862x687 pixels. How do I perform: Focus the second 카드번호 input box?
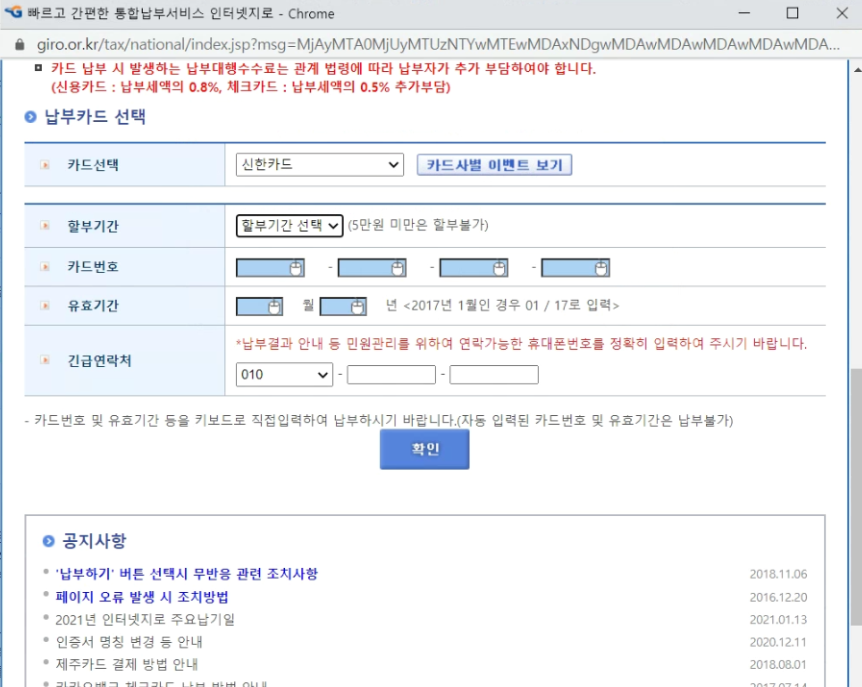pyautogui.click(x=372, y=268)
